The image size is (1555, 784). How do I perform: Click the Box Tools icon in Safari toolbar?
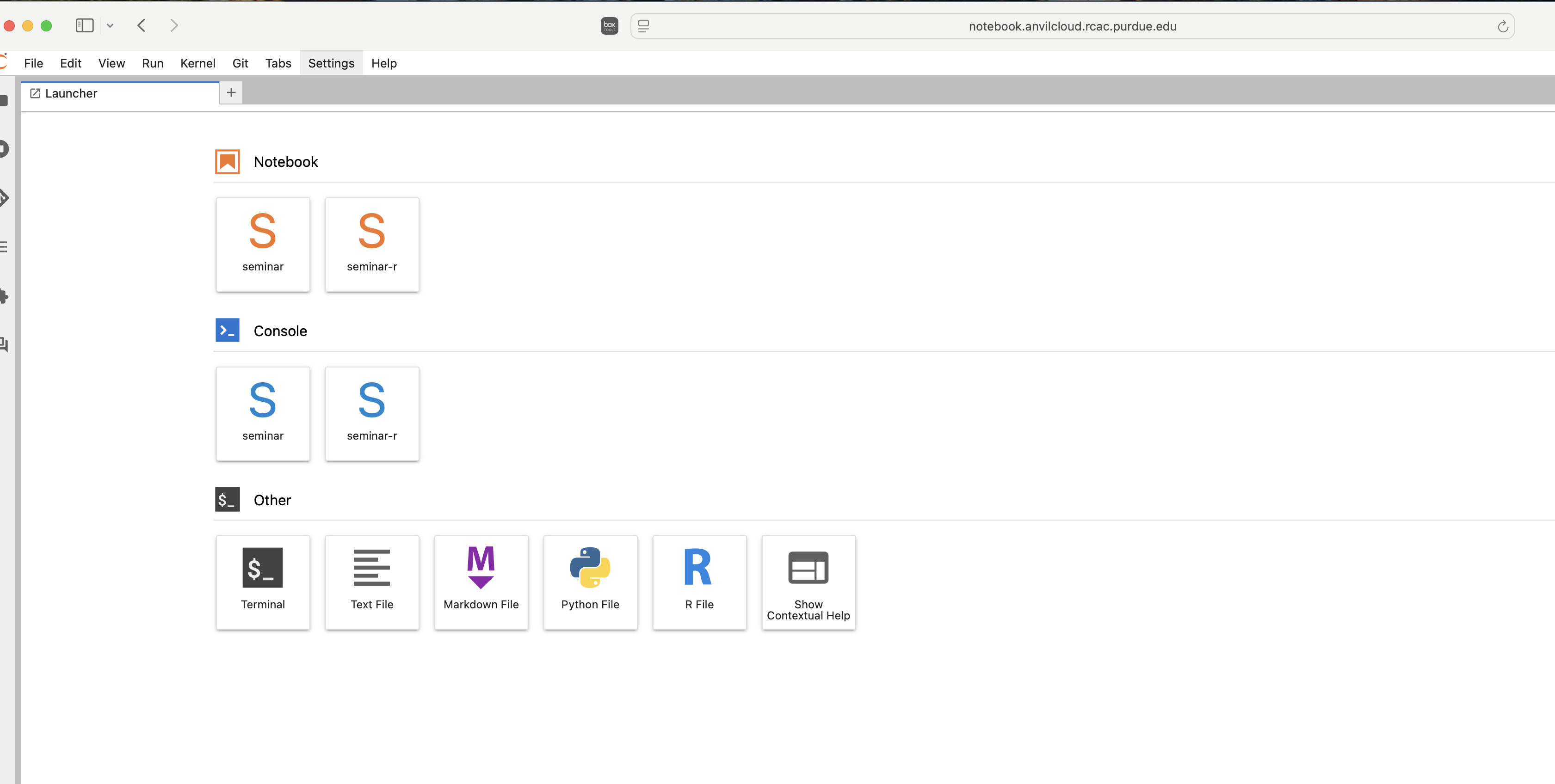[x=609, y=25]
